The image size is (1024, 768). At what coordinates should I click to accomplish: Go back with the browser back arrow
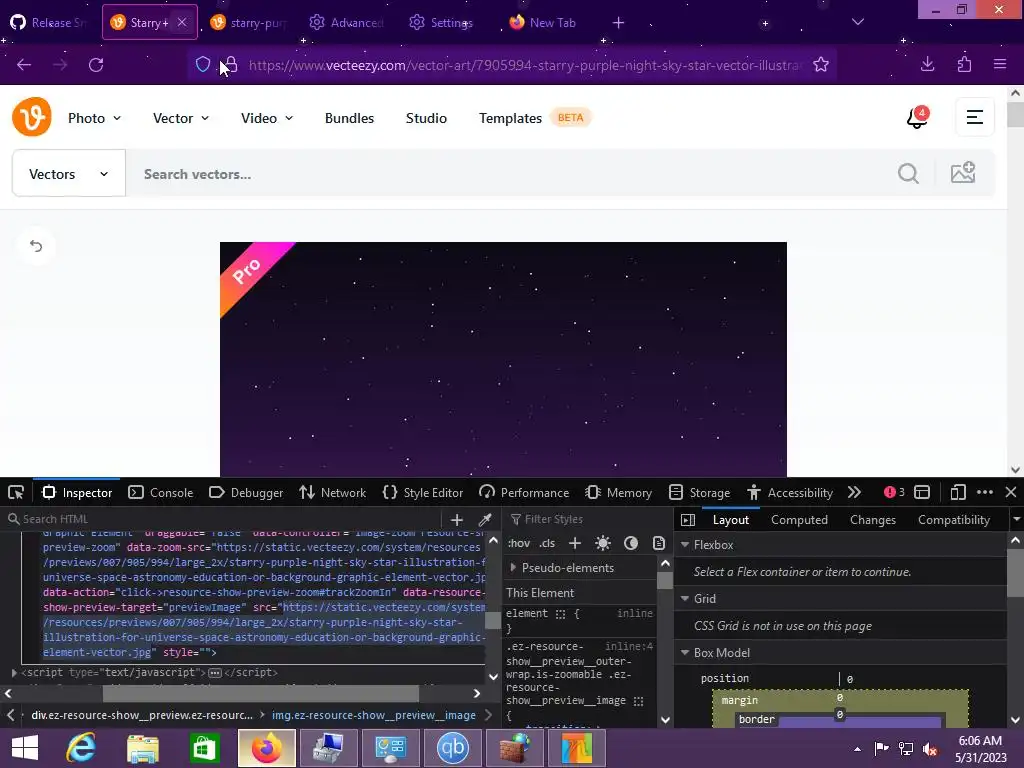pos(24,65)
